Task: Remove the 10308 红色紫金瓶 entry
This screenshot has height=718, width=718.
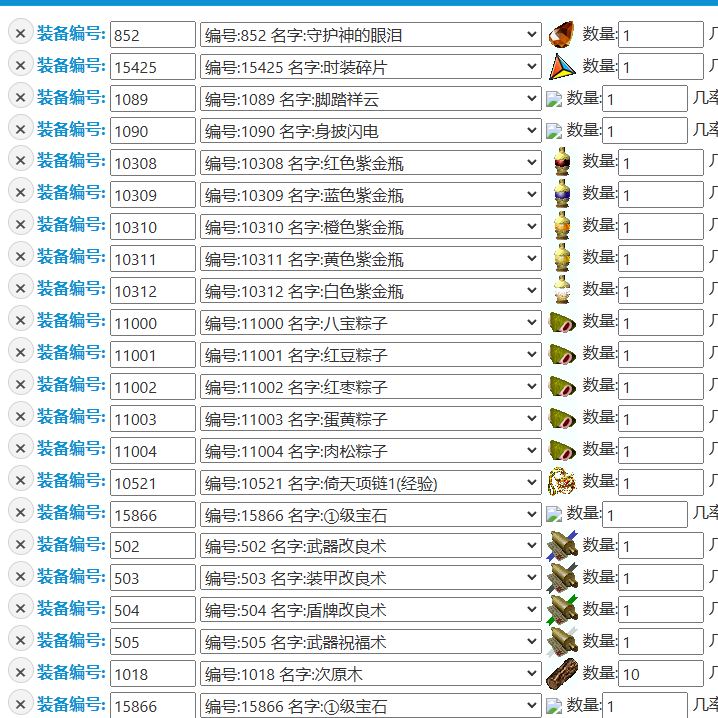Action: (x=21, y=161)
